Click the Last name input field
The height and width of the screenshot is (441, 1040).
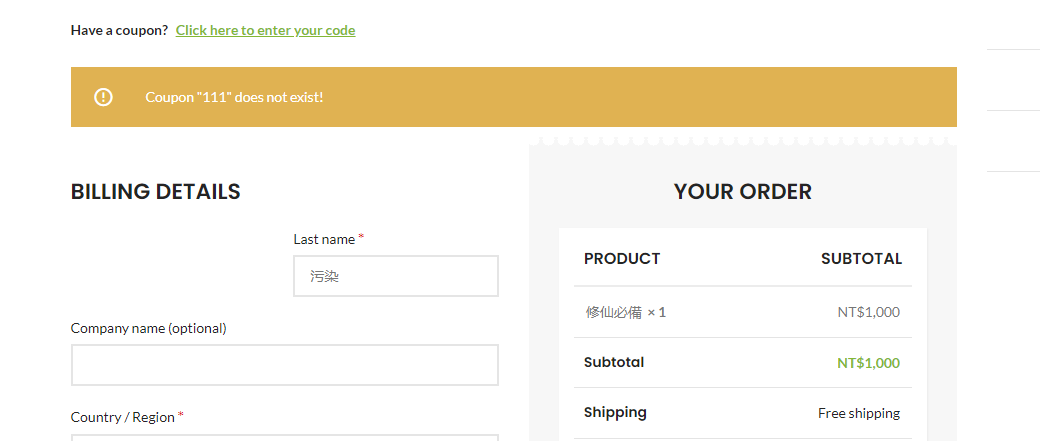pos(395,276)
